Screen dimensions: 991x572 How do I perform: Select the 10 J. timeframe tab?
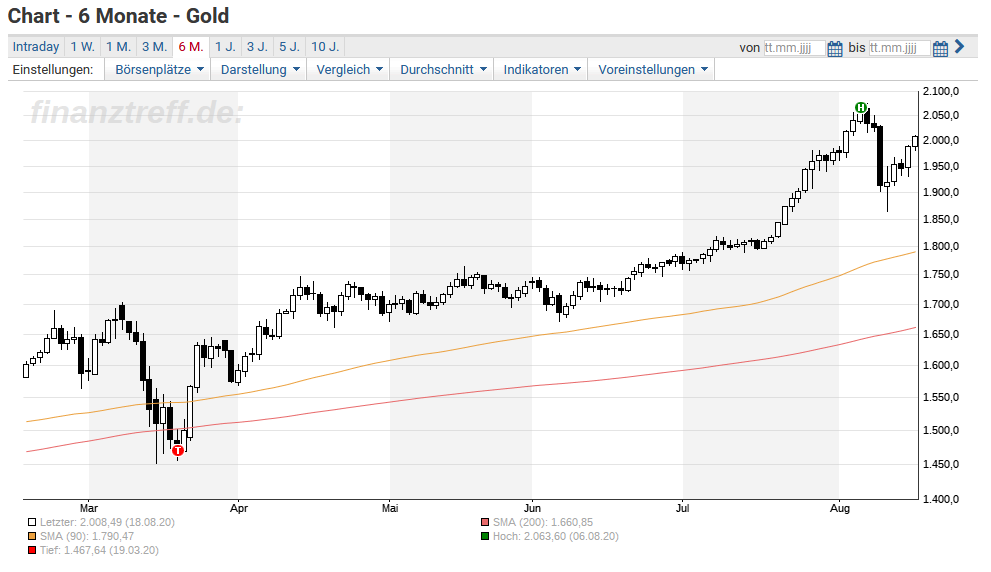[x=325, y=47]
